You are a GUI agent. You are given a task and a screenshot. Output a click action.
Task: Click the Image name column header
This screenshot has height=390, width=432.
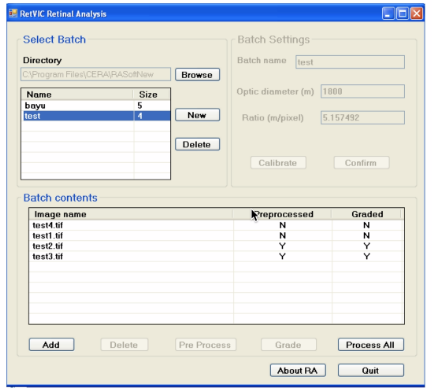coord(131,214)
